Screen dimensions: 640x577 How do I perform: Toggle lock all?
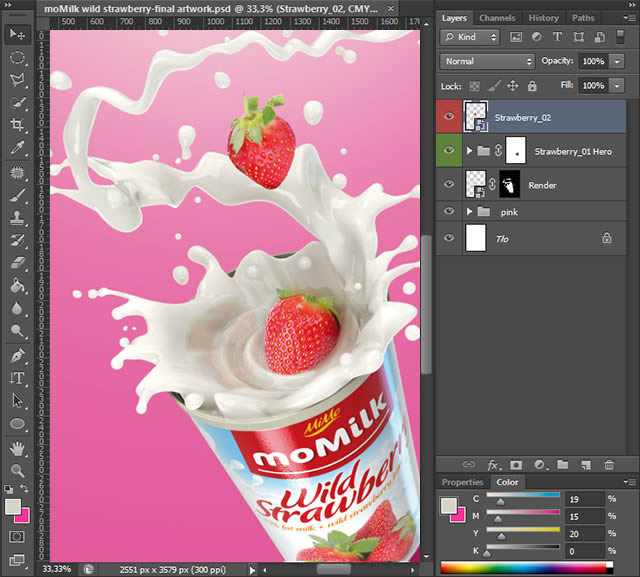click(x=532, y=86)
